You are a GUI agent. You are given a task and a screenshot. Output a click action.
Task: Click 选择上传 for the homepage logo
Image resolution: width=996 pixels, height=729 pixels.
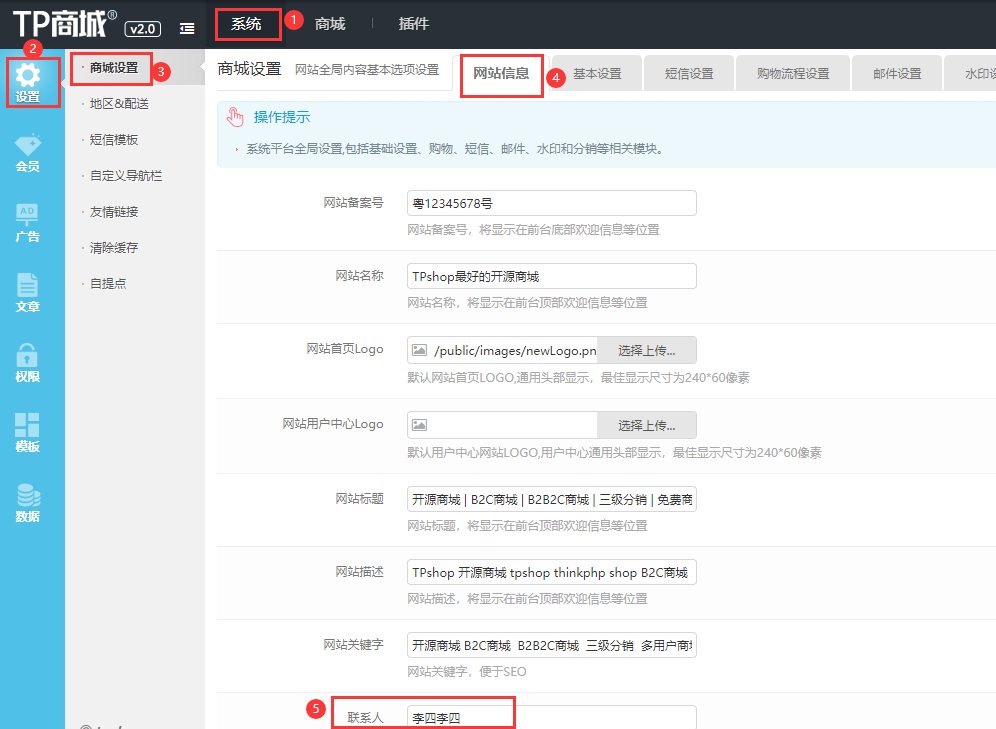(648, 349)
